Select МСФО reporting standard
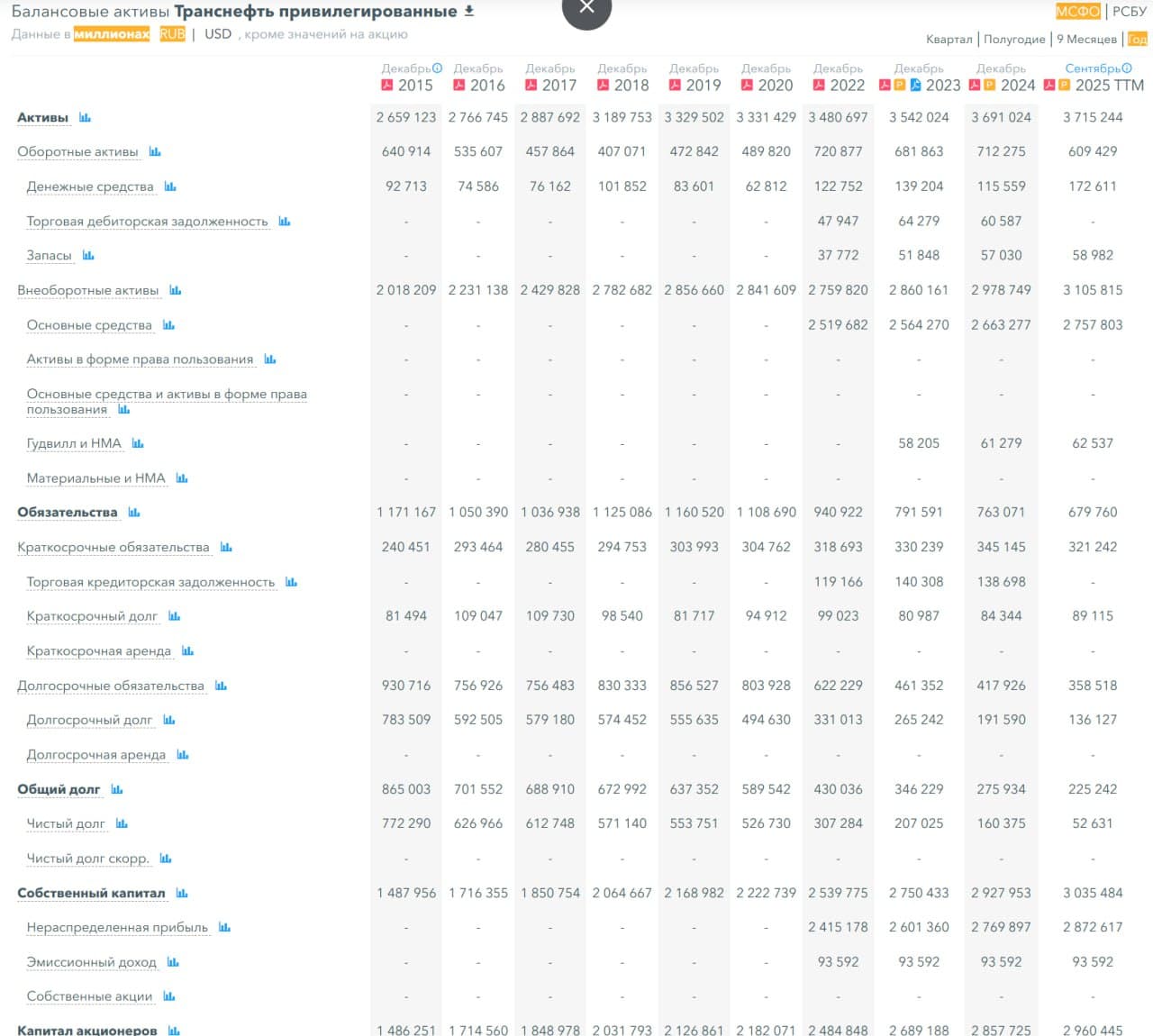This screenshot has height=1036, width=1153. [1077, 12]
